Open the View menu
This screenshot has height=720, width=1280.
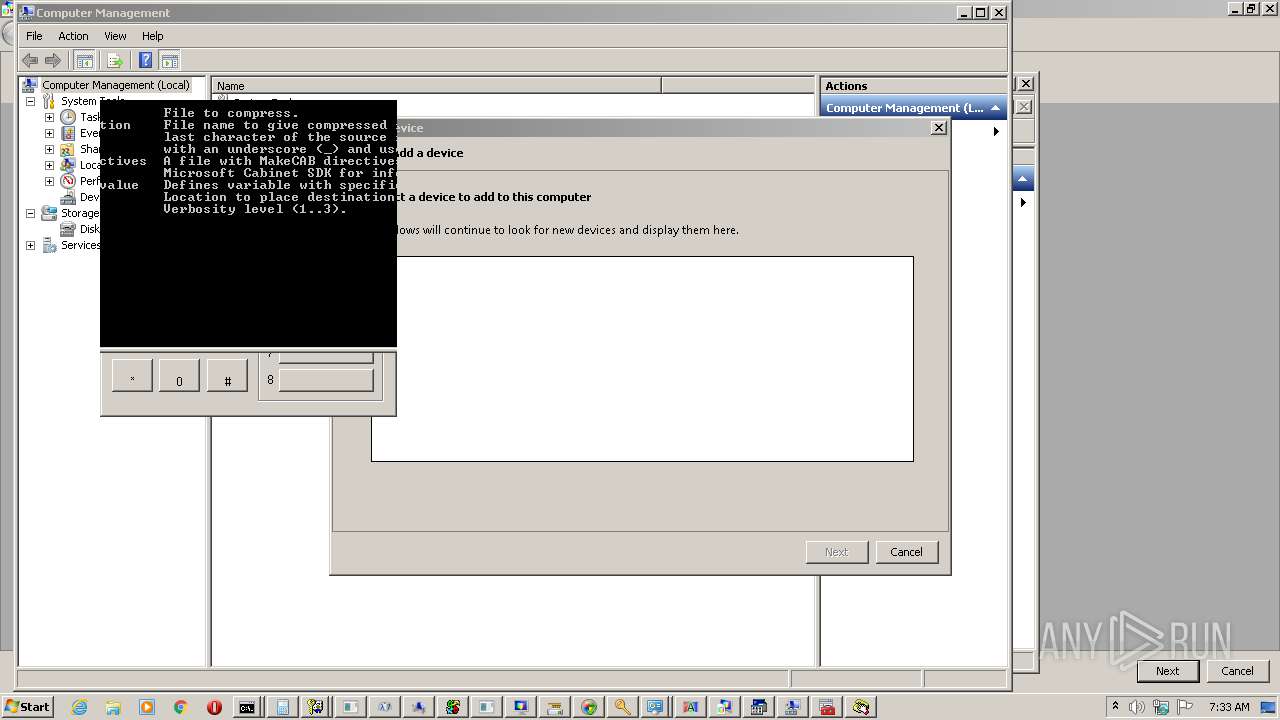(x=115, y=36)
